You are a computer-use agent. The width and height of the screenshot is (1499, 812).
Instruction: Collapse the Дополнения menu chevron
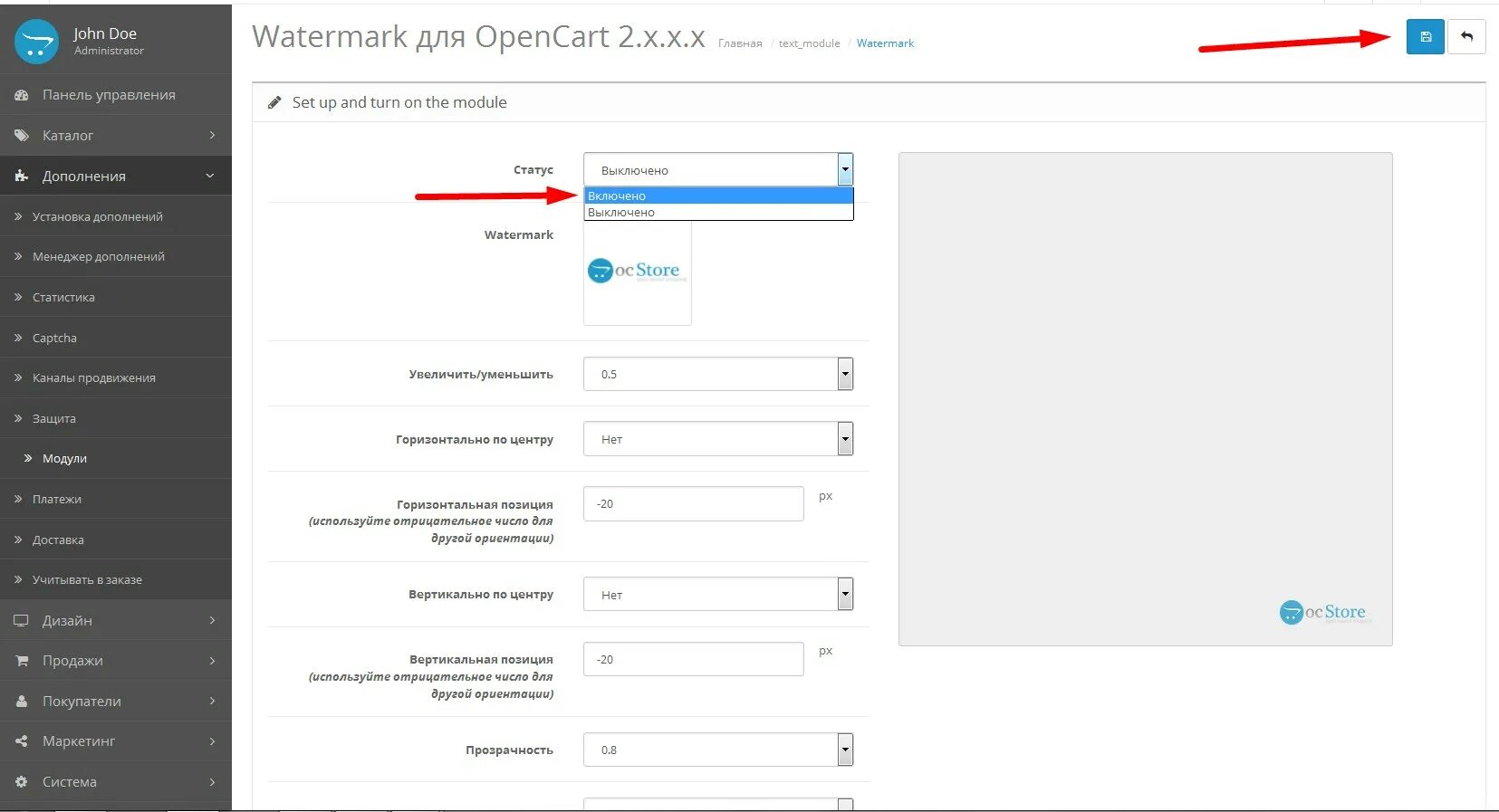tap(210, 176)
